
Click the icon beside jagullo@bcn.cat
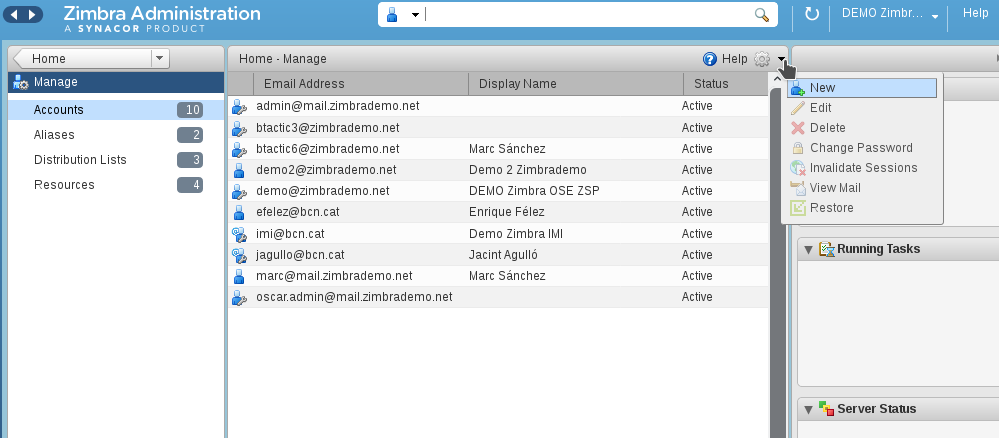[239, 255]
